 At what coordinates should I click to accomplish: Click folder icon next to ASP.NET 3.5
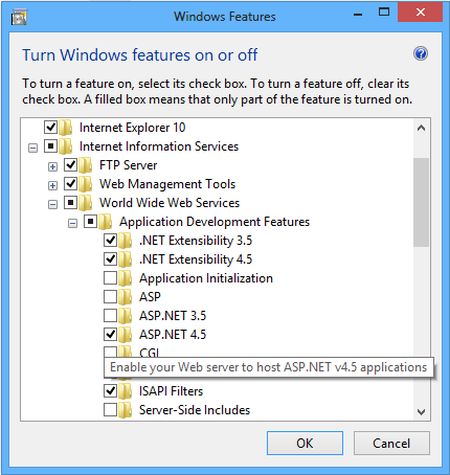(126, 316)
